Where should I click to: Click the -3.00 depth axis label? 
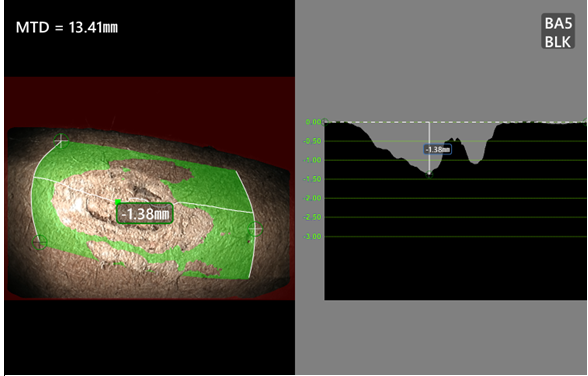312,237
